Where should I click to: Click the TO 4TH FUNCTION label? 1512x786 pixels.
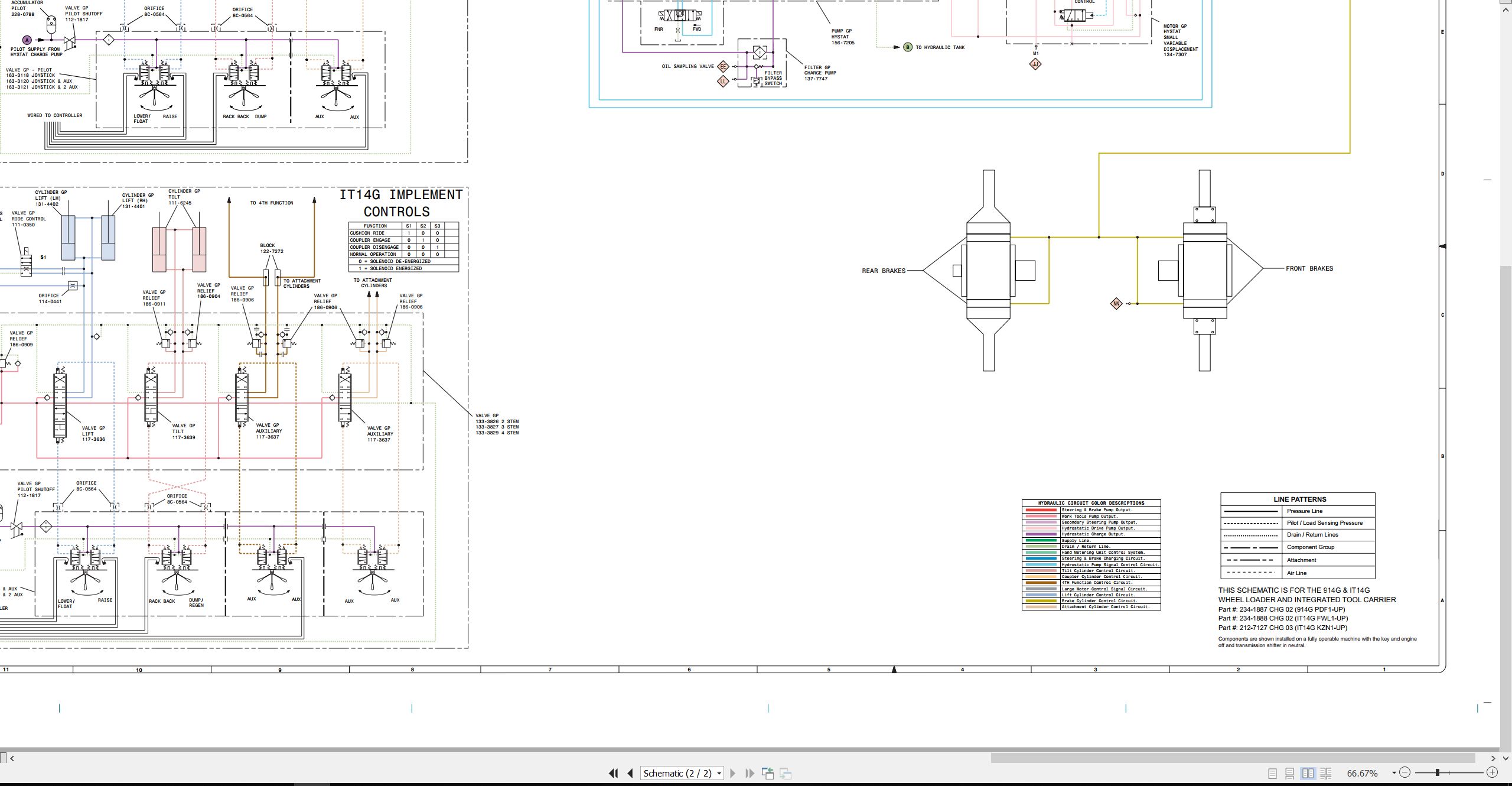click(x=272, y=203)
